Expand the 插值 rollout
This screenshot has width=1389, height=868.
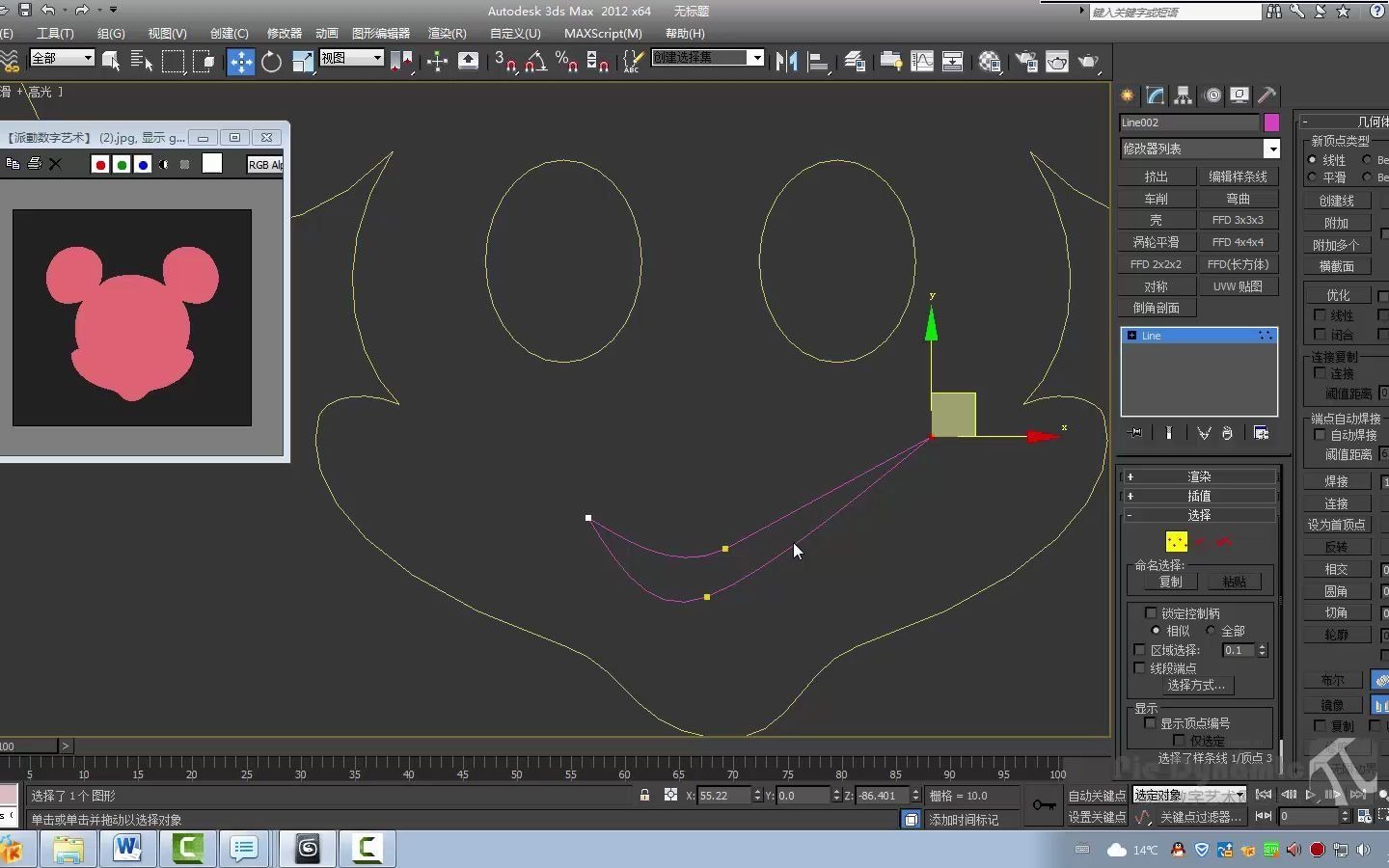tap(1199, 496)
